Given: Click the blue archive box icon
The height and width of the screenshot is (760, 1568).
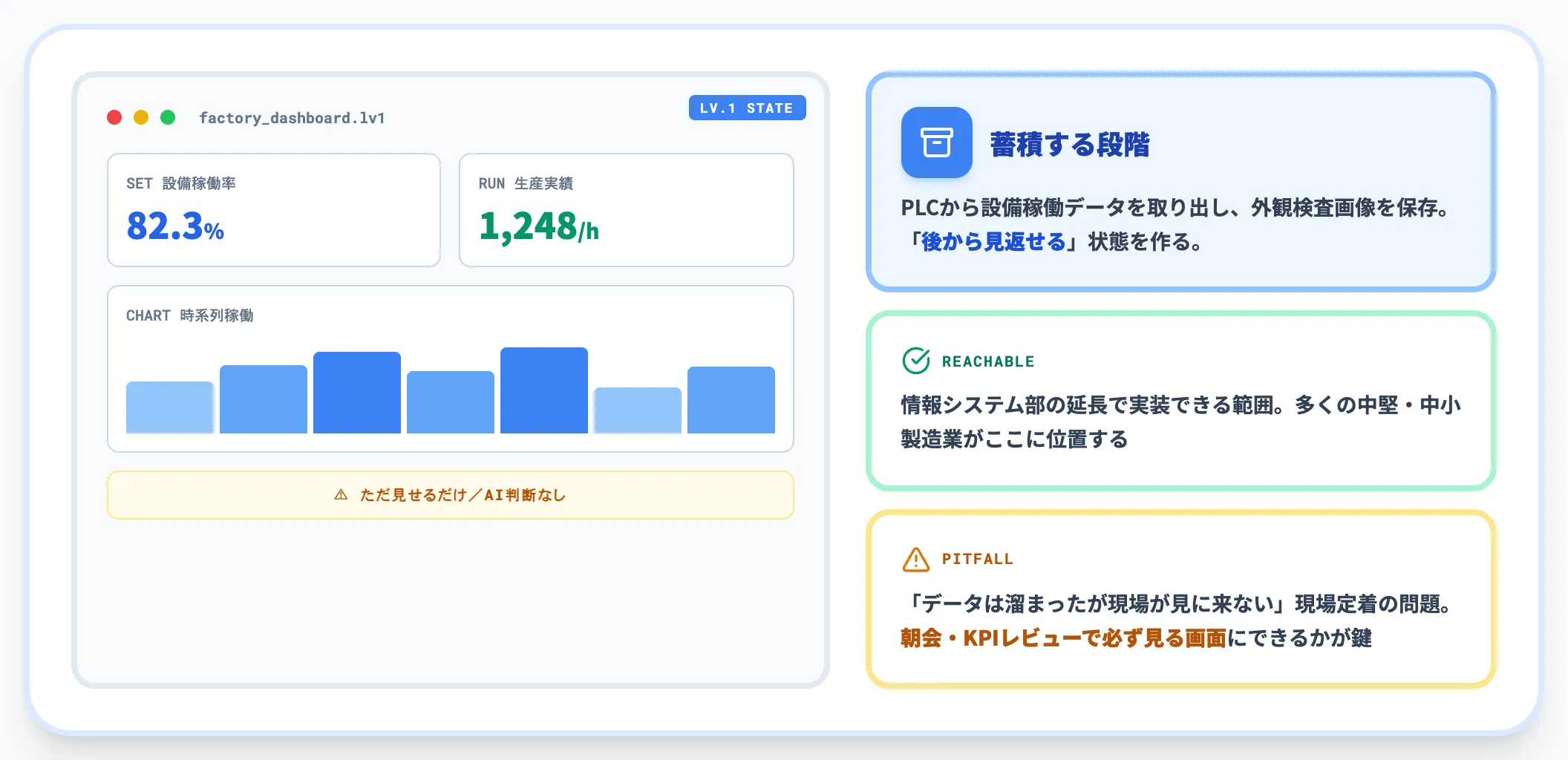Looking at the screenshot, I should pos(936,142).
